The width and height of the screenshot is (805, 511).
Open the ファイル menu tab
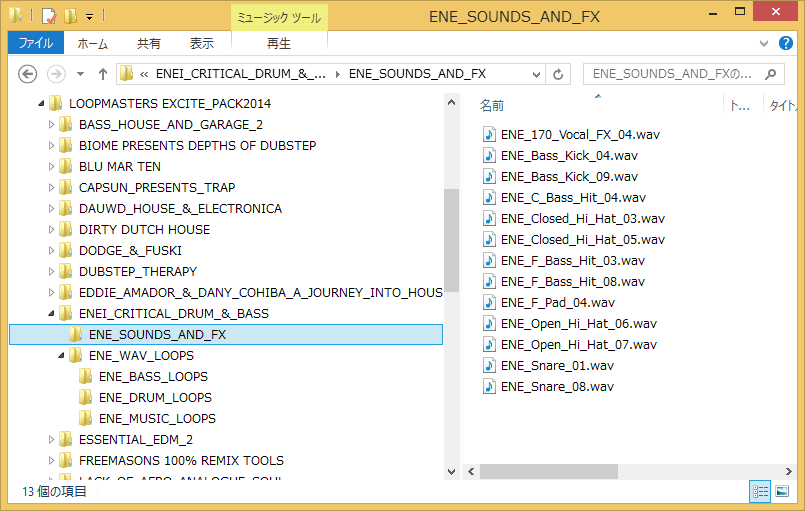click(x=36, y=43)
